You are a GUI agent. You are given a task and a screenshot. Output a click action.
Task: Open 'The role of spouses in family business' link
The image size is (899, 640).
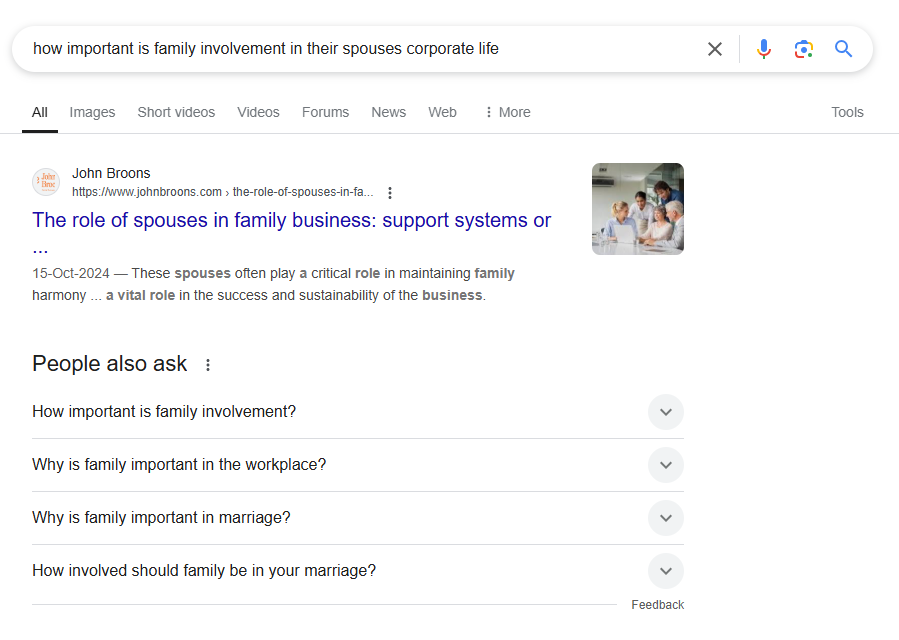tap(291, 220)
